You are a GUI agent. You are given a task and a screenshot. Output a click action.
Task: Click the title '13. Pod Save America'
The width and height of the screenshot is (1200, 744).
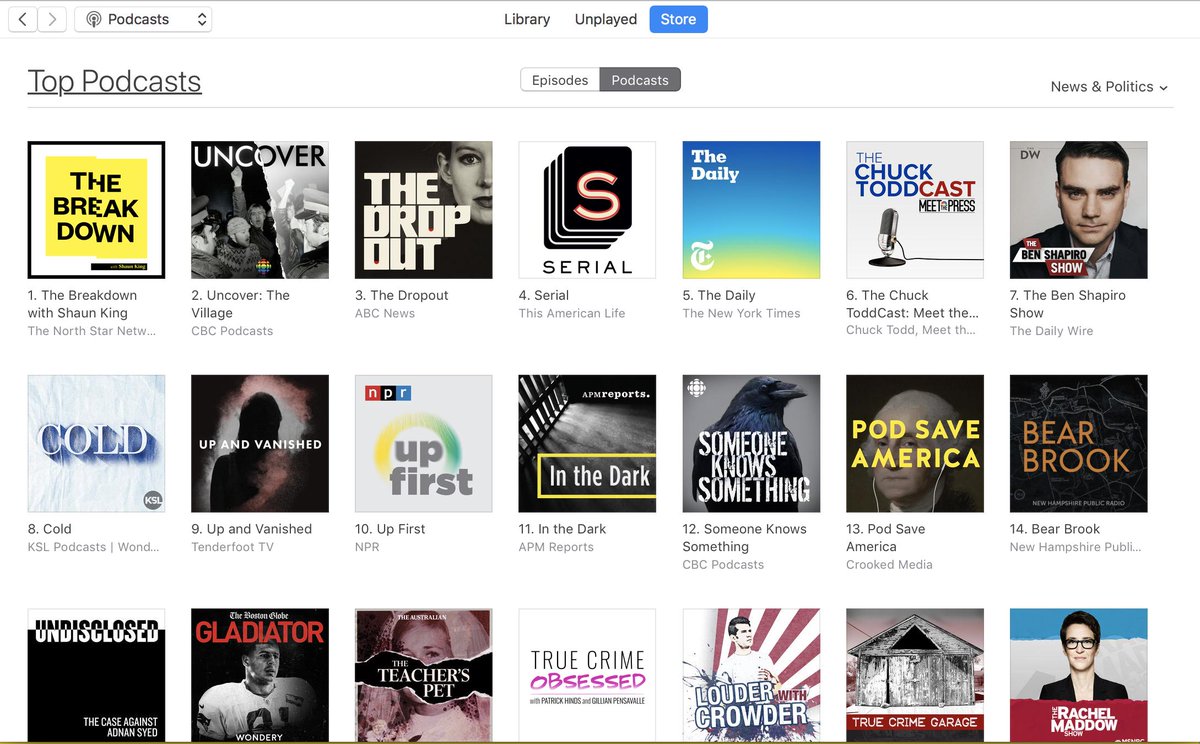point(886,538)
